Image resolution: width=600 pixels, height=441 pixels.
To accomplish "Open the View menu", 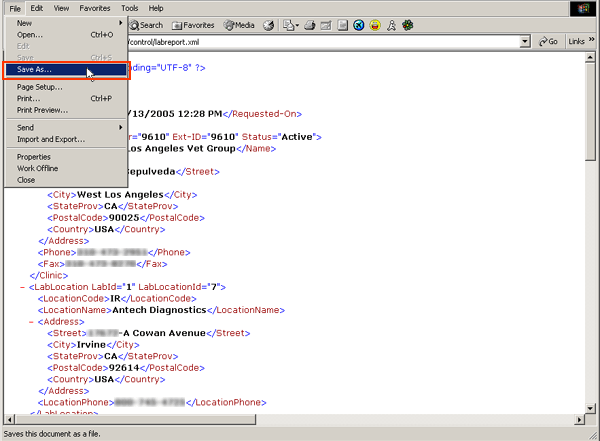I will [61, 8].
